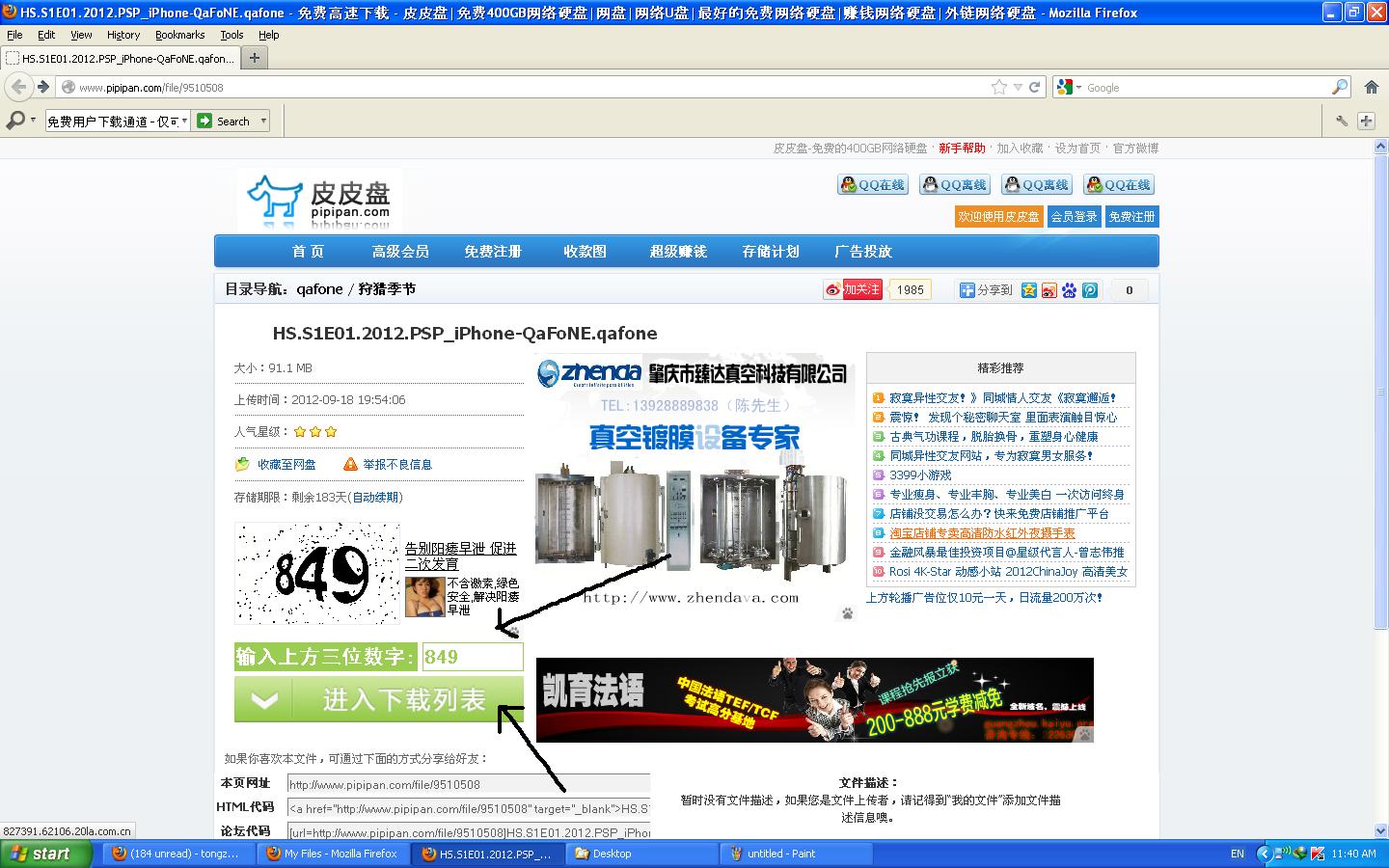
Task: Click 自动续期 link
Action: [376, 498]
